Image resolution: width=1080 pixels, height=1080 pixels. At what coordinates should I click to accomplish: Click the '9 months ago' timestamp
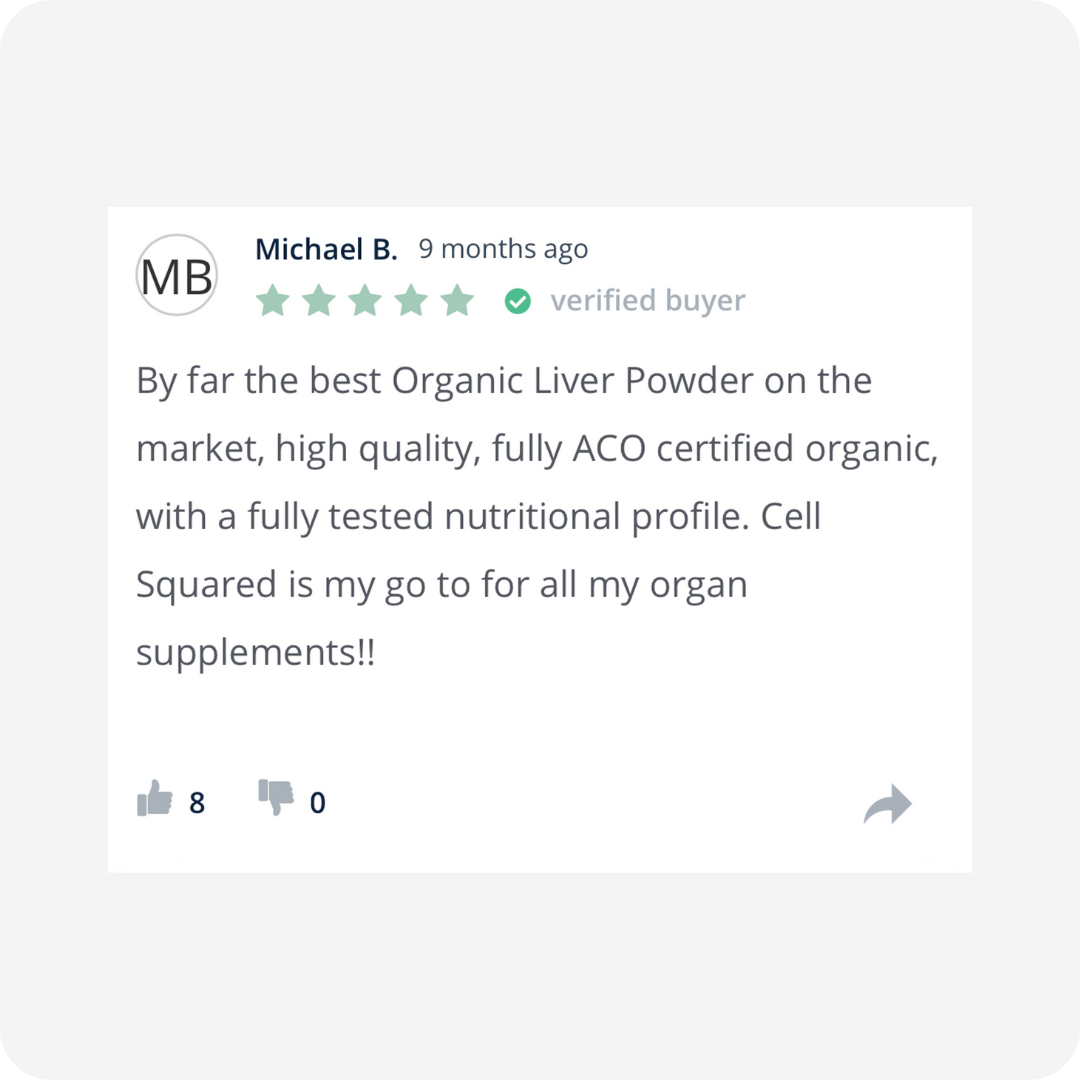click(x=503, y=249)
